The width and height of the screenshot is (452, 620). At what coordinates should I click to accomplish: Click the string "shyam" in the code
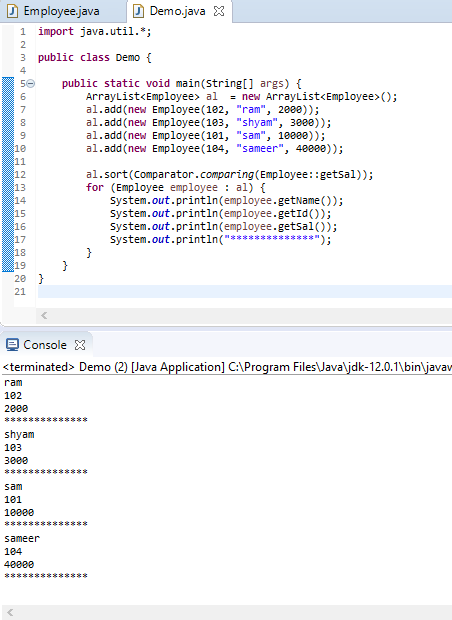pos(257,123)
